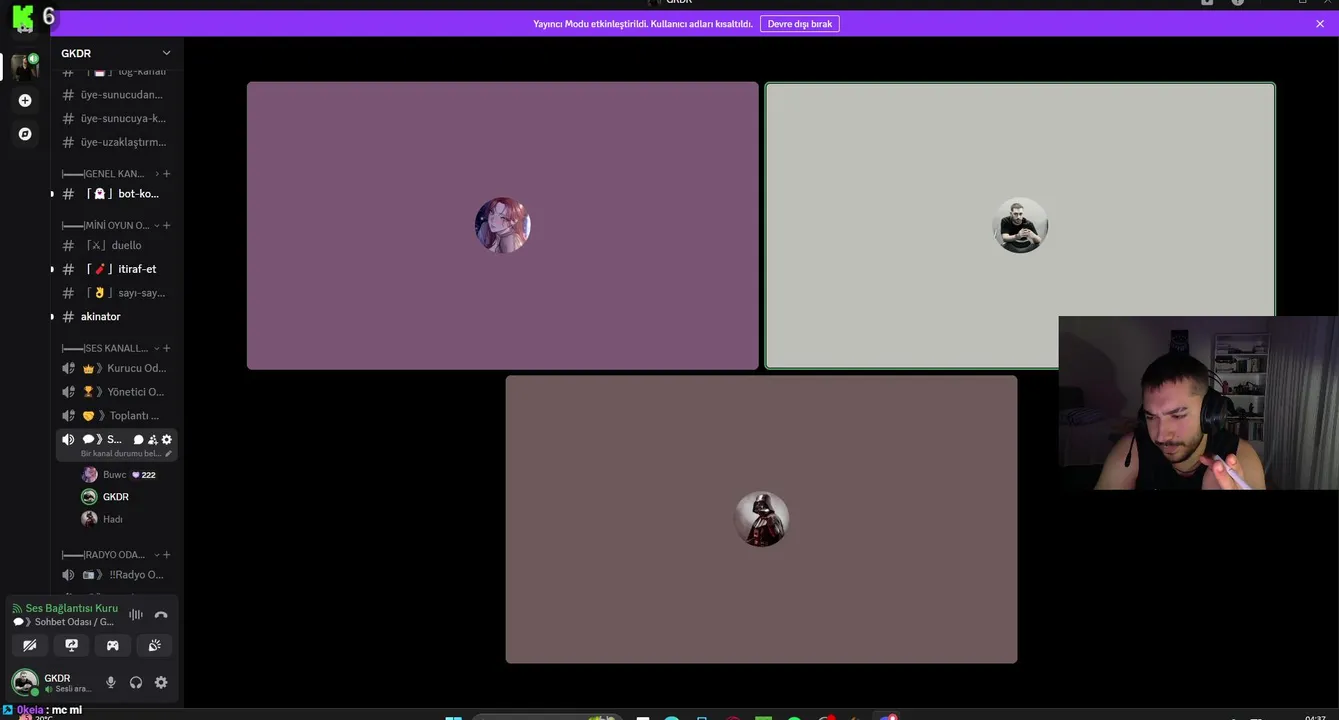Open the akinator text channel
This screenshot has width=1339, height=720.
[x=117, y=317]
